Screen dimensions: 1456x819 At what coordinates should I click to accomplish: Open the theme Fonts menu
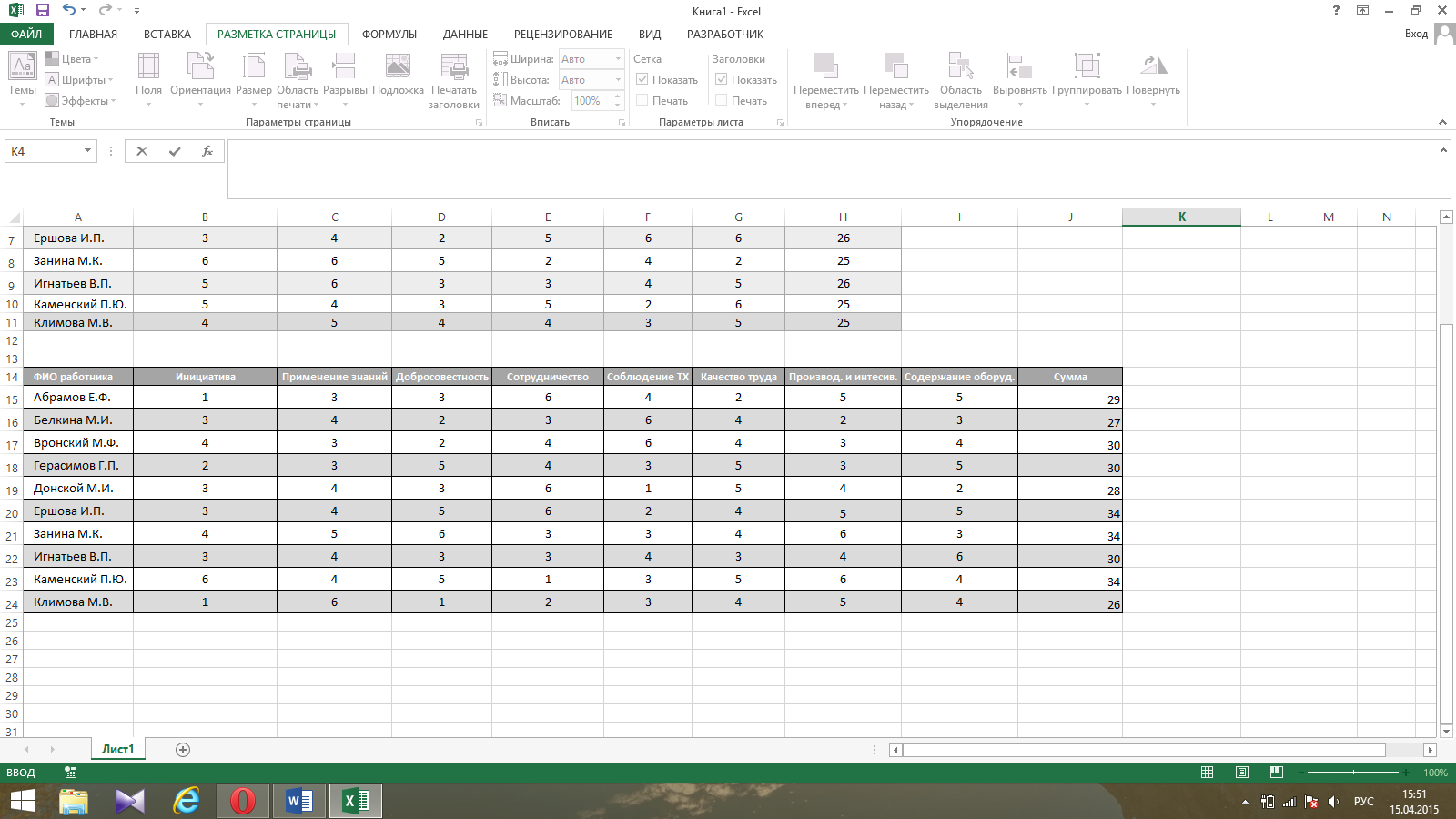click(x=79, y=80)
